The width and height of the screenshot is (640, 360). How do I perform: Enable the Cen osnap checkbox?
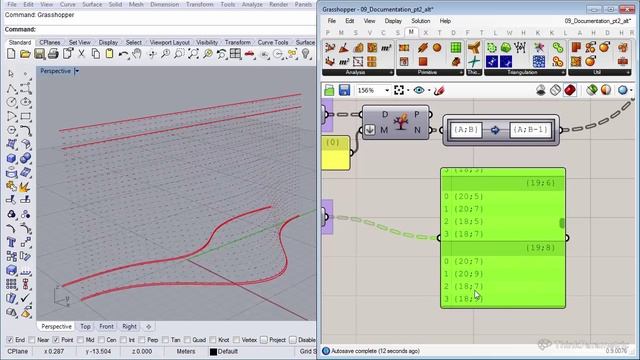coord(101,340)
